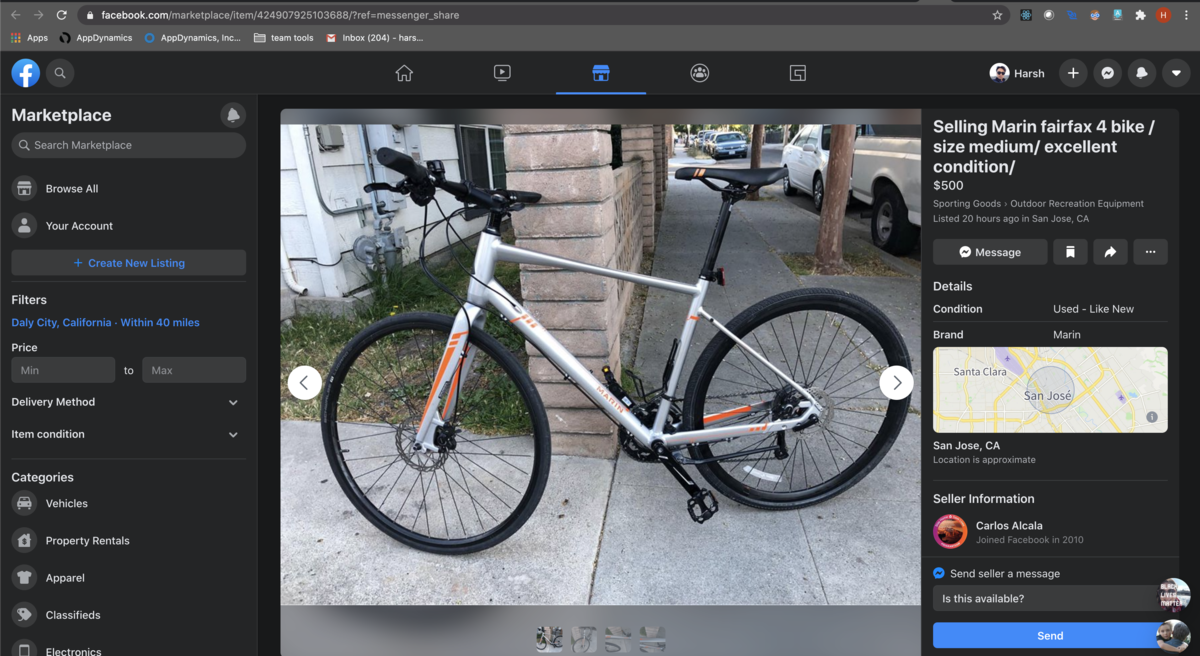1200x656 pixels.
Task: Open the listing more options menu
Action: (x=1150, y=252)
